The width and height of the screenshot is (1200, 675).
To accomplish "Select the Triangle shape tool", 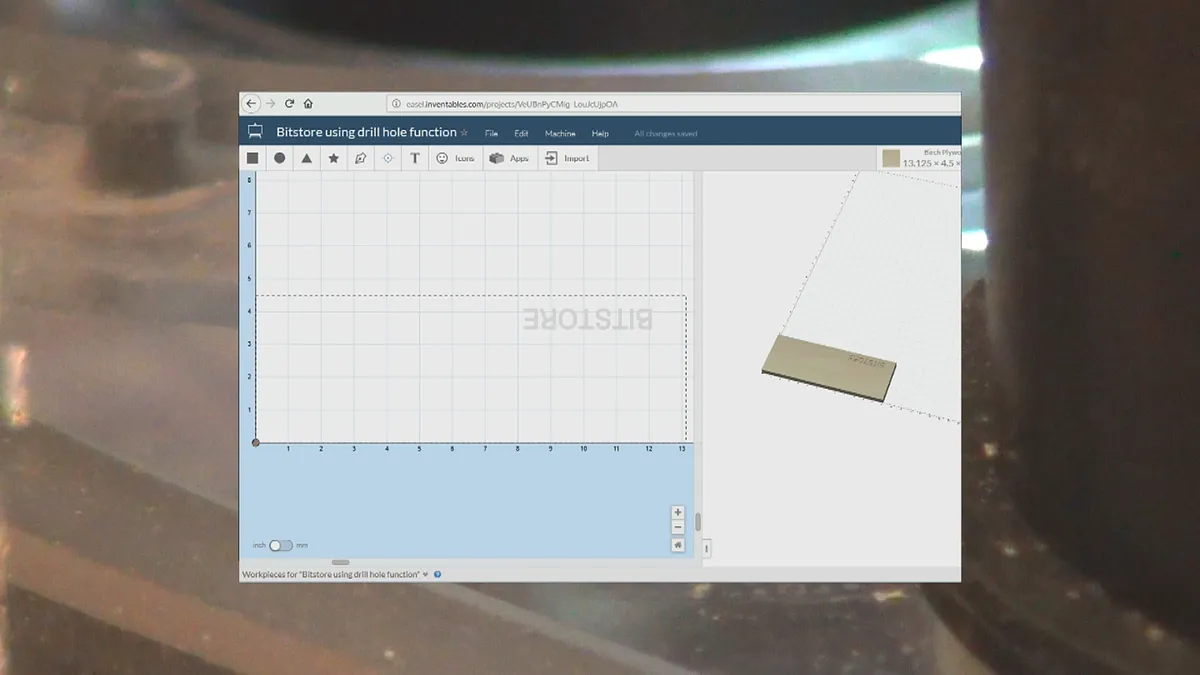I will (307, 158).
